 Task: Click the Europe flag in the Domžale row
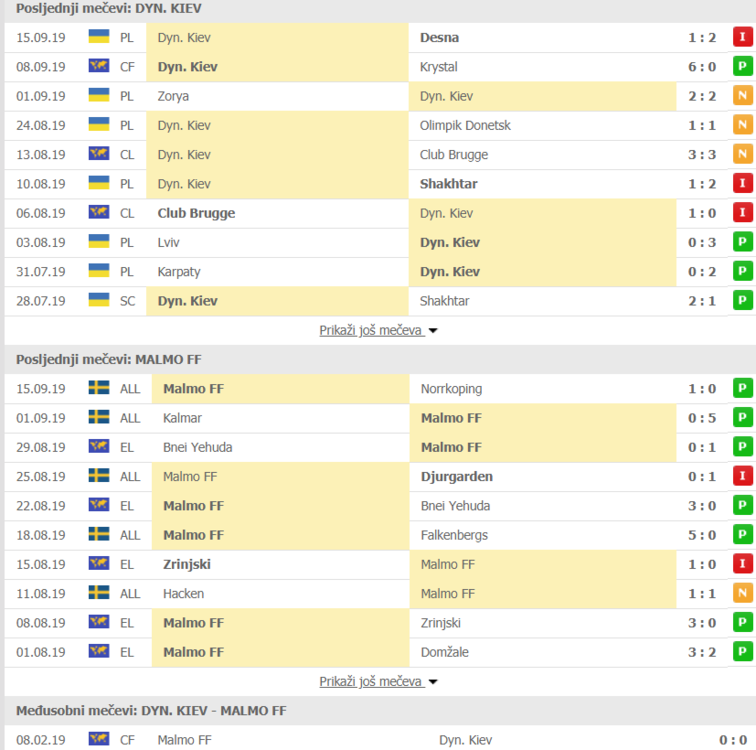pos(99,651)
